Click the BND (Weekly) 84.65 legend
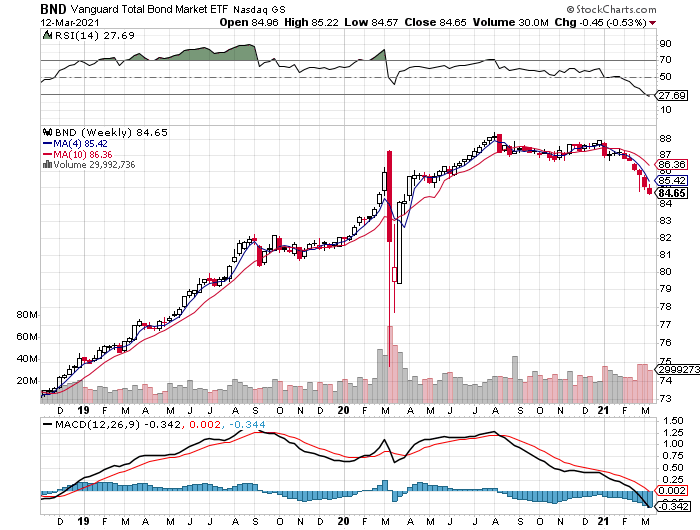This screenshot has width=700, height=530. click(x=111, y=132)
